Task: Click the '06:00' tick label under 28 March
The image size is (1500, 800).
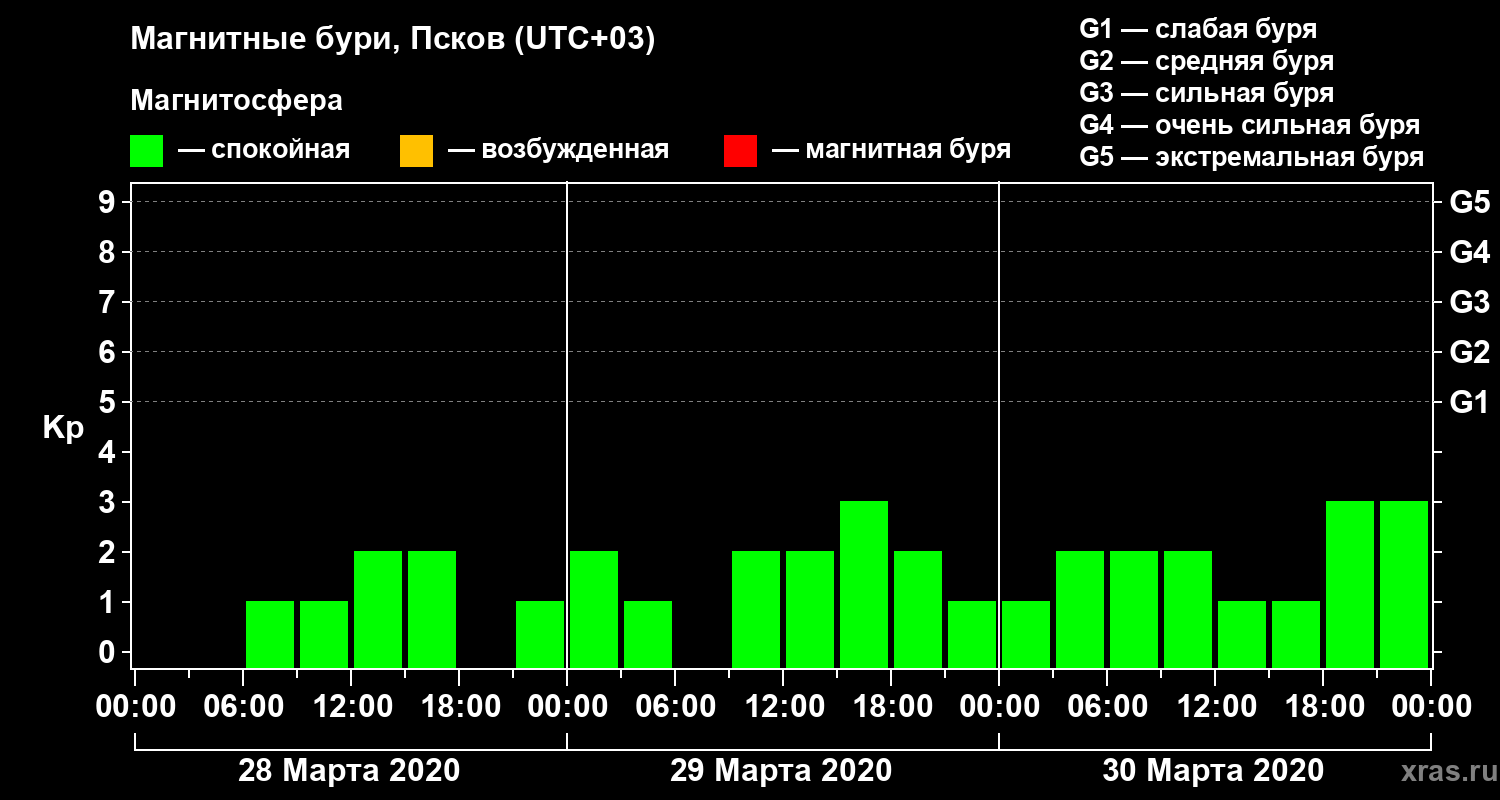Action: tap(243, 707)
